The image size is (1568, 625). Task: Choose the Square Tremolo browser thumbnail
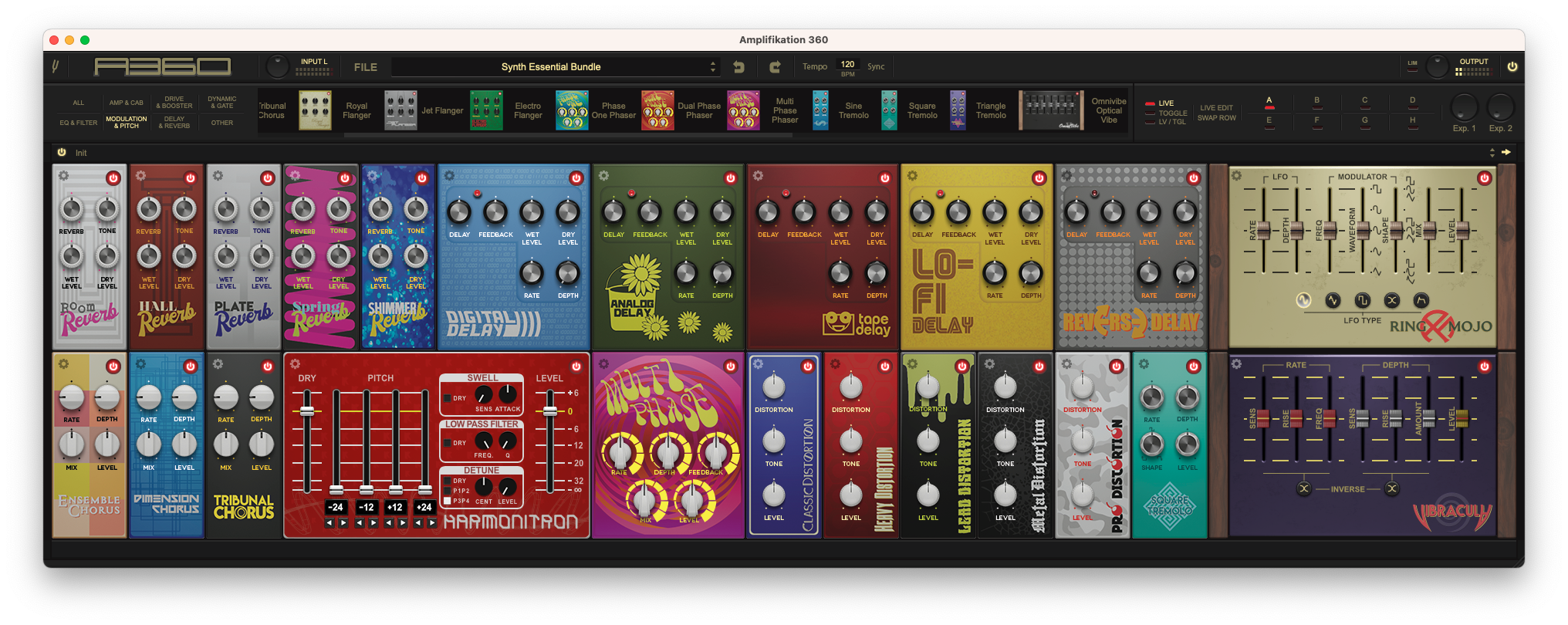(x=889, y=110)
